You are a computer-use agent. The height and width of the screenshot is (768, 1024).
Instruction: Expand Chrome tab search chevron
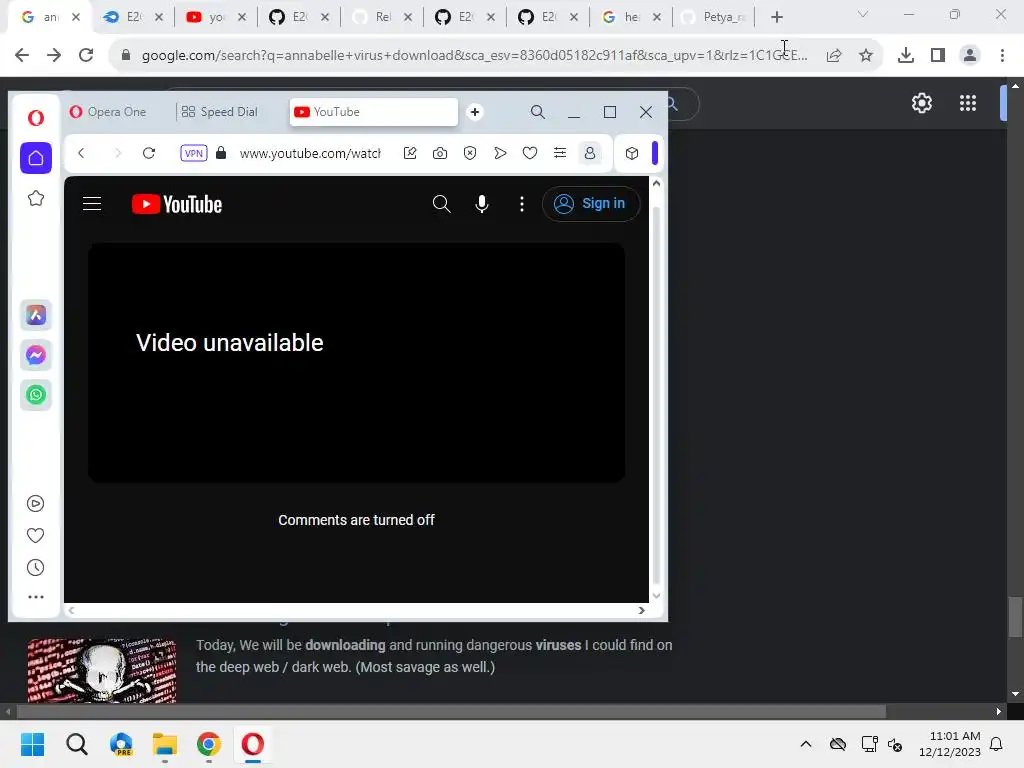pyautogui.click(x=863, y=14)
